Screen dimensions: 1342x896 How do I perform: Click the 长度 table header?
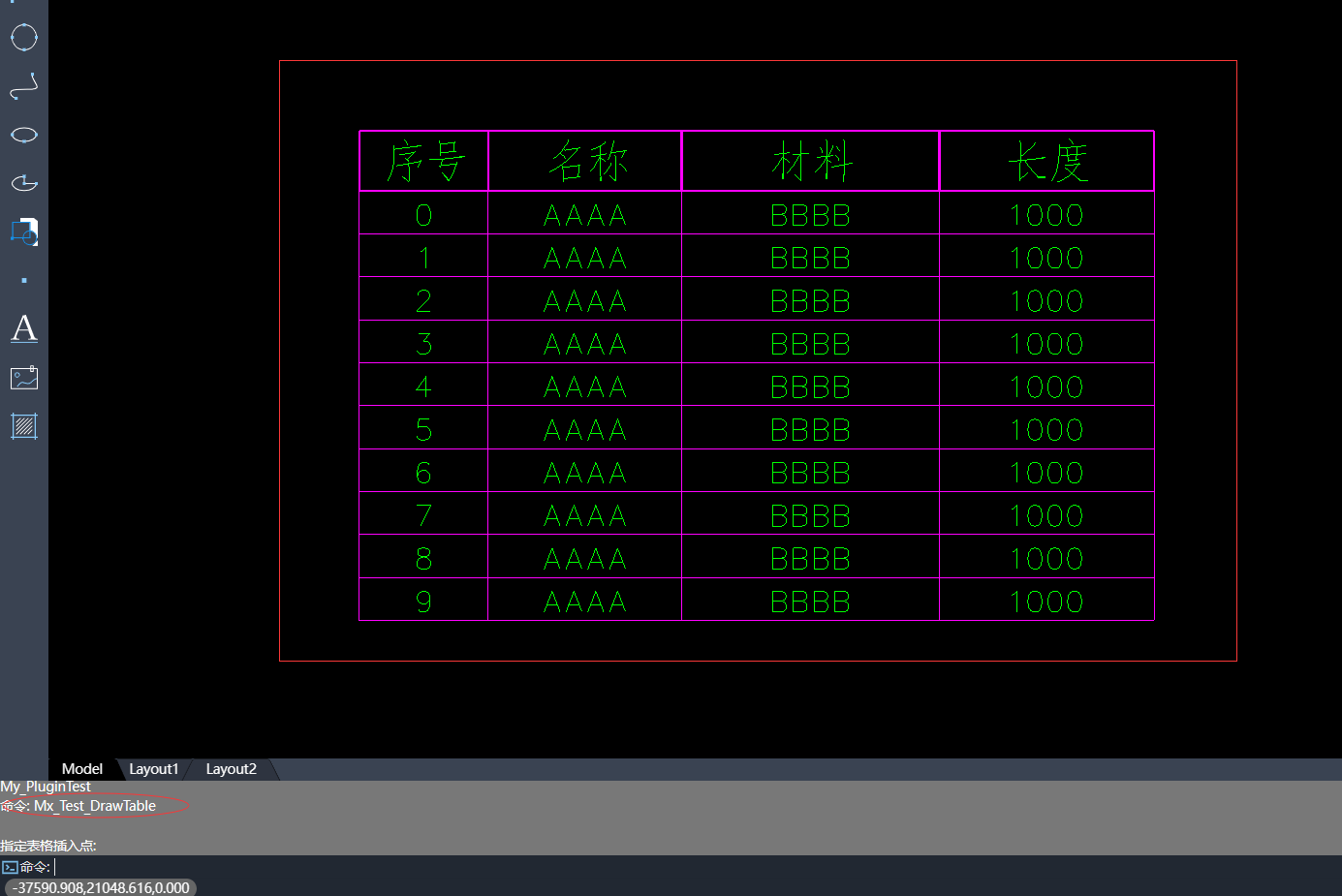click(1047, 161)
